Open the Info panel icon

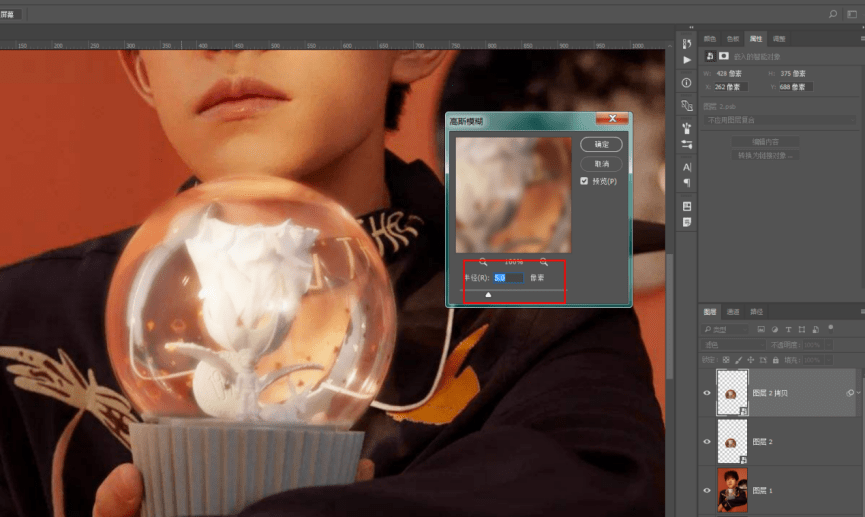pyautogui.click(x=687, y=83)
